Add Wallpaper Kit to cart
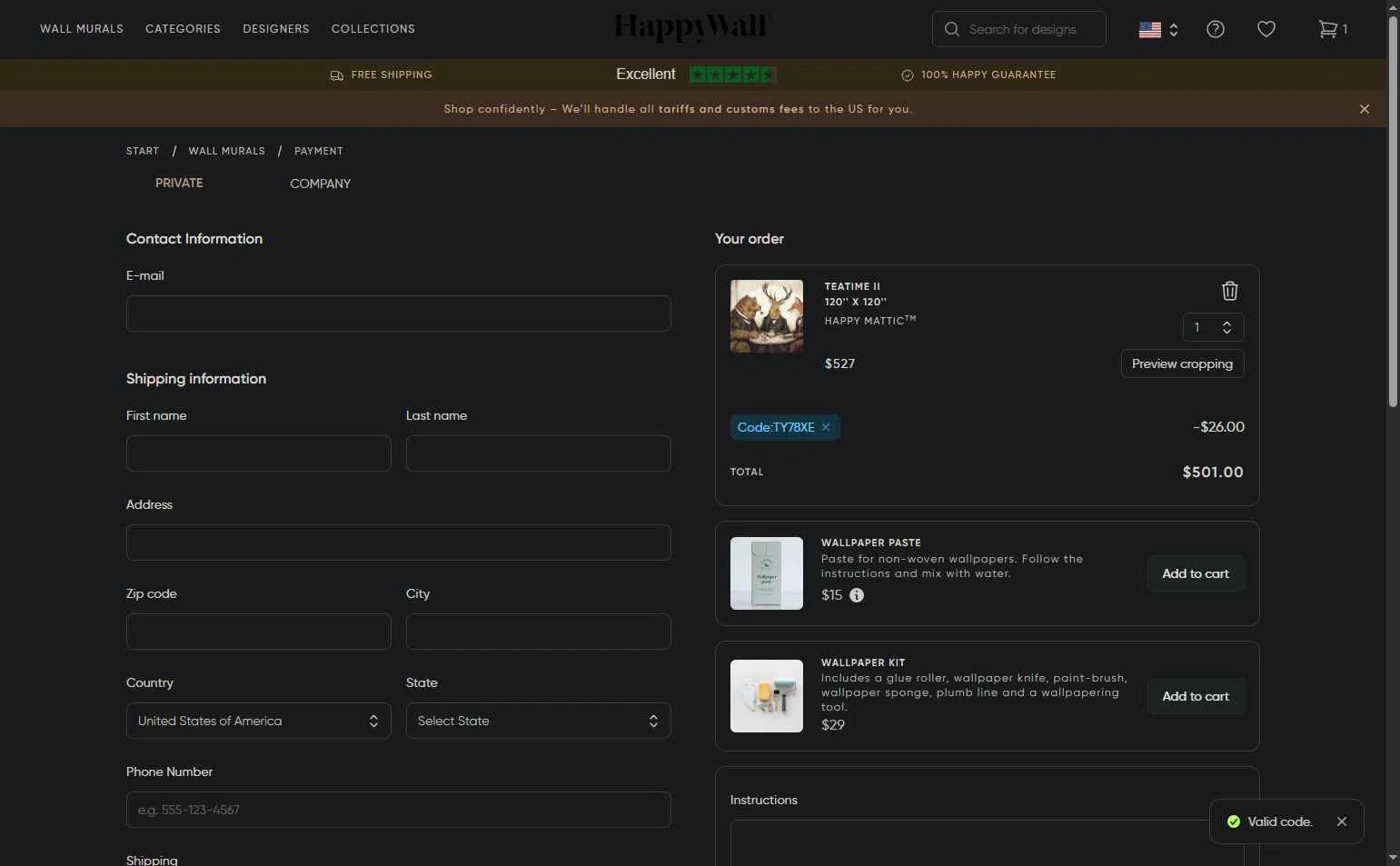1400x866 pixels. click(1195, 696)
